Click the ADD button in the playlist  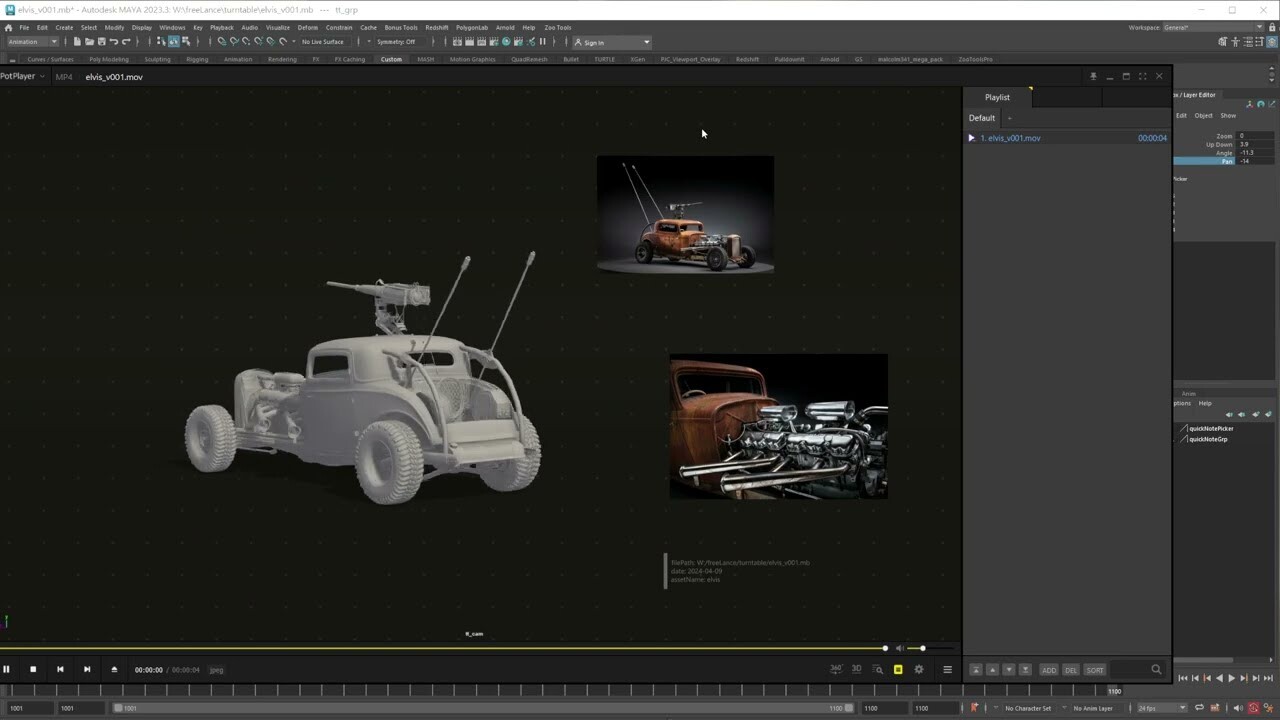click(1048, 669)
